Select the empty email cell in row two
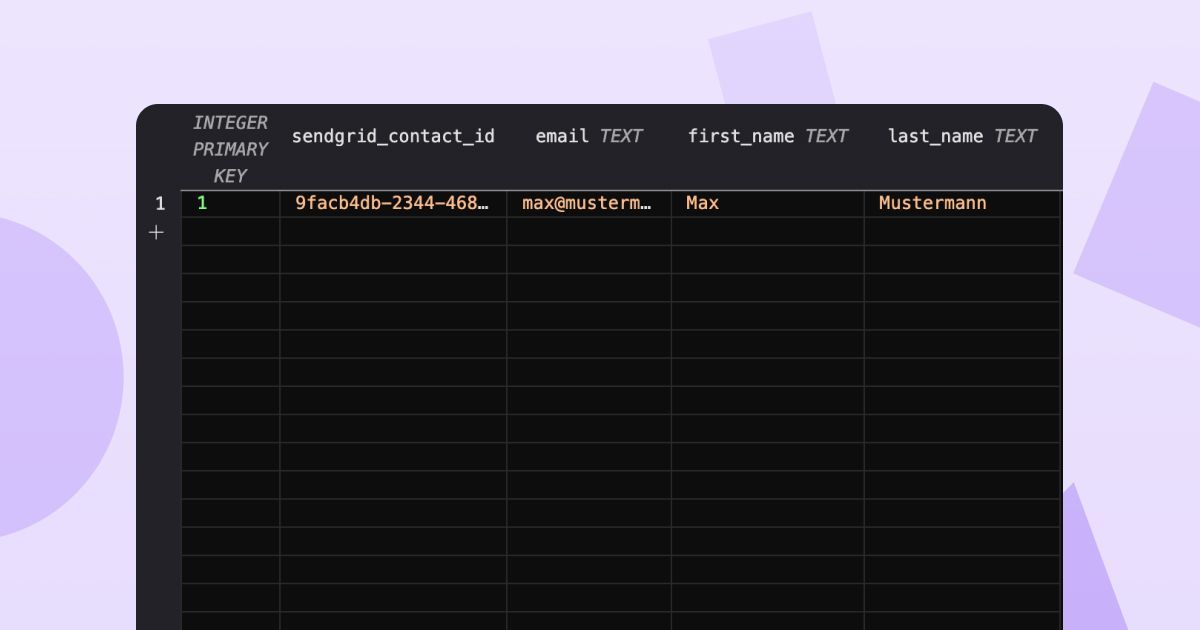Viewport: 1200px width, 630px height. pos(589,231)
